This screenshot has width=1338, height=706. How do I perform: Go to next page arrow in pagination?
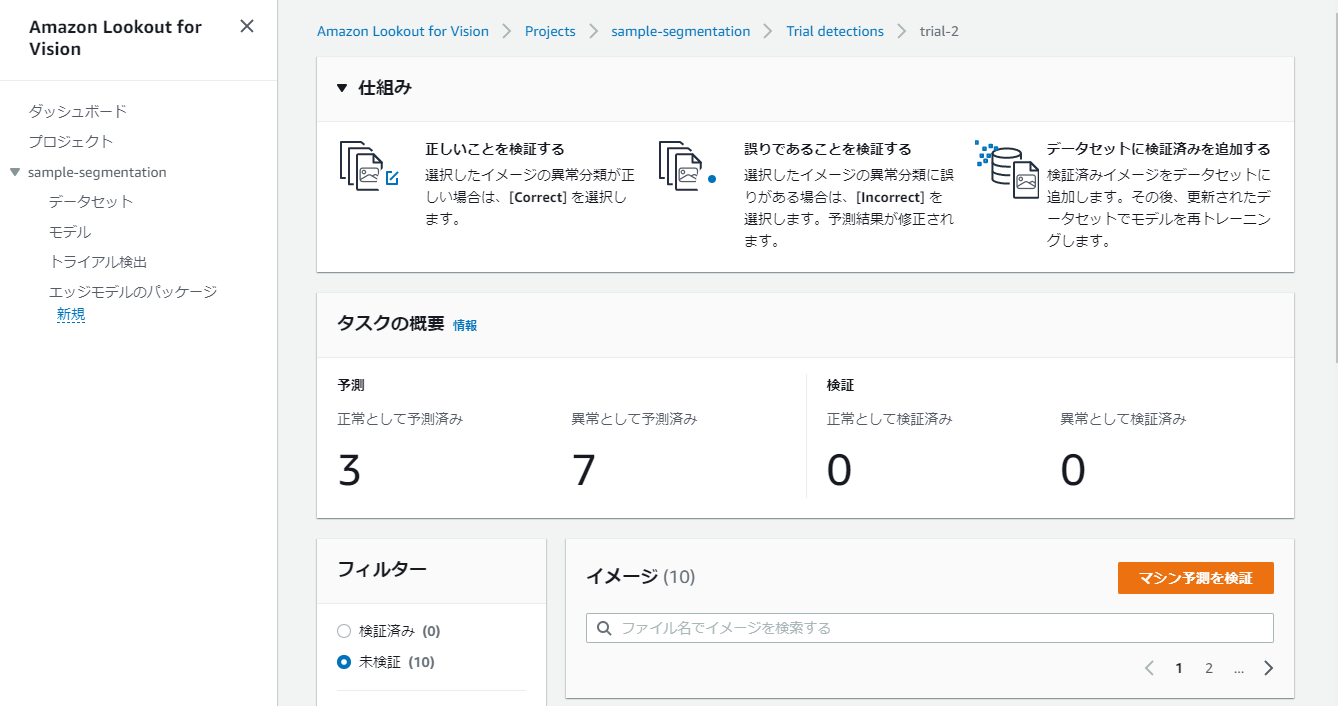1269,668
